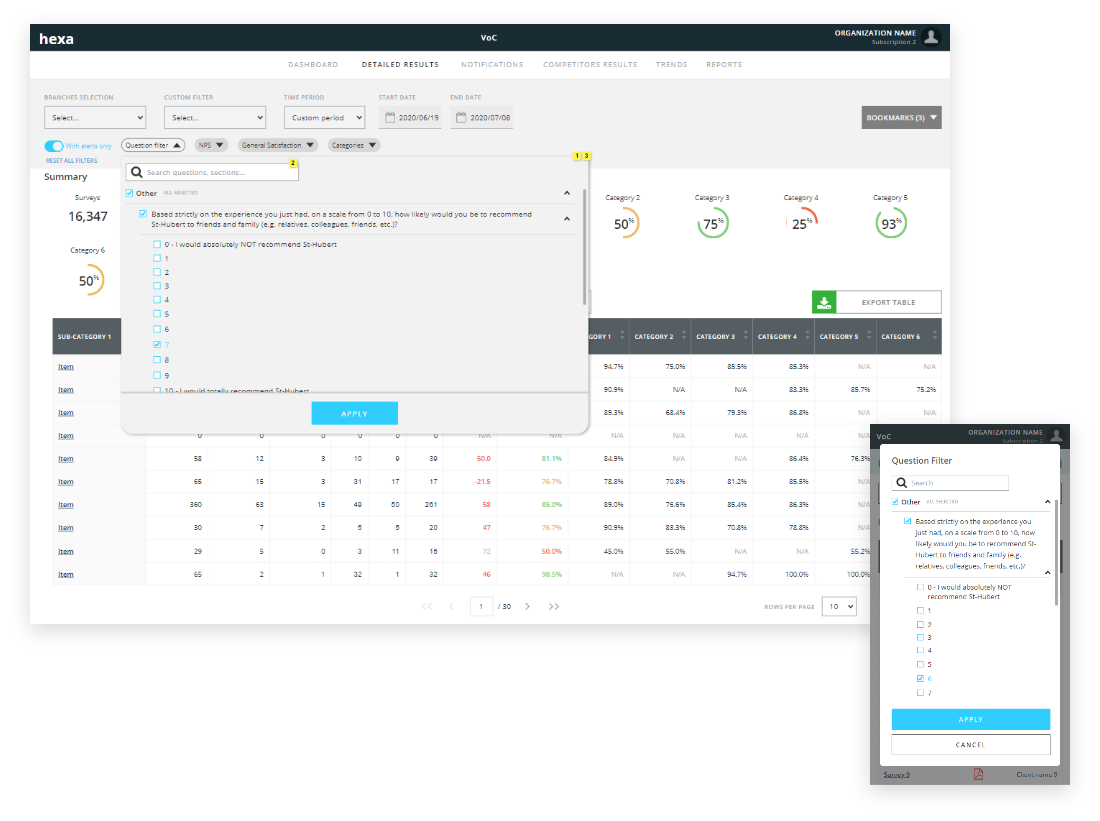
Task: Click mobile window profile avatar
Action: click(x=1057, y=436)
